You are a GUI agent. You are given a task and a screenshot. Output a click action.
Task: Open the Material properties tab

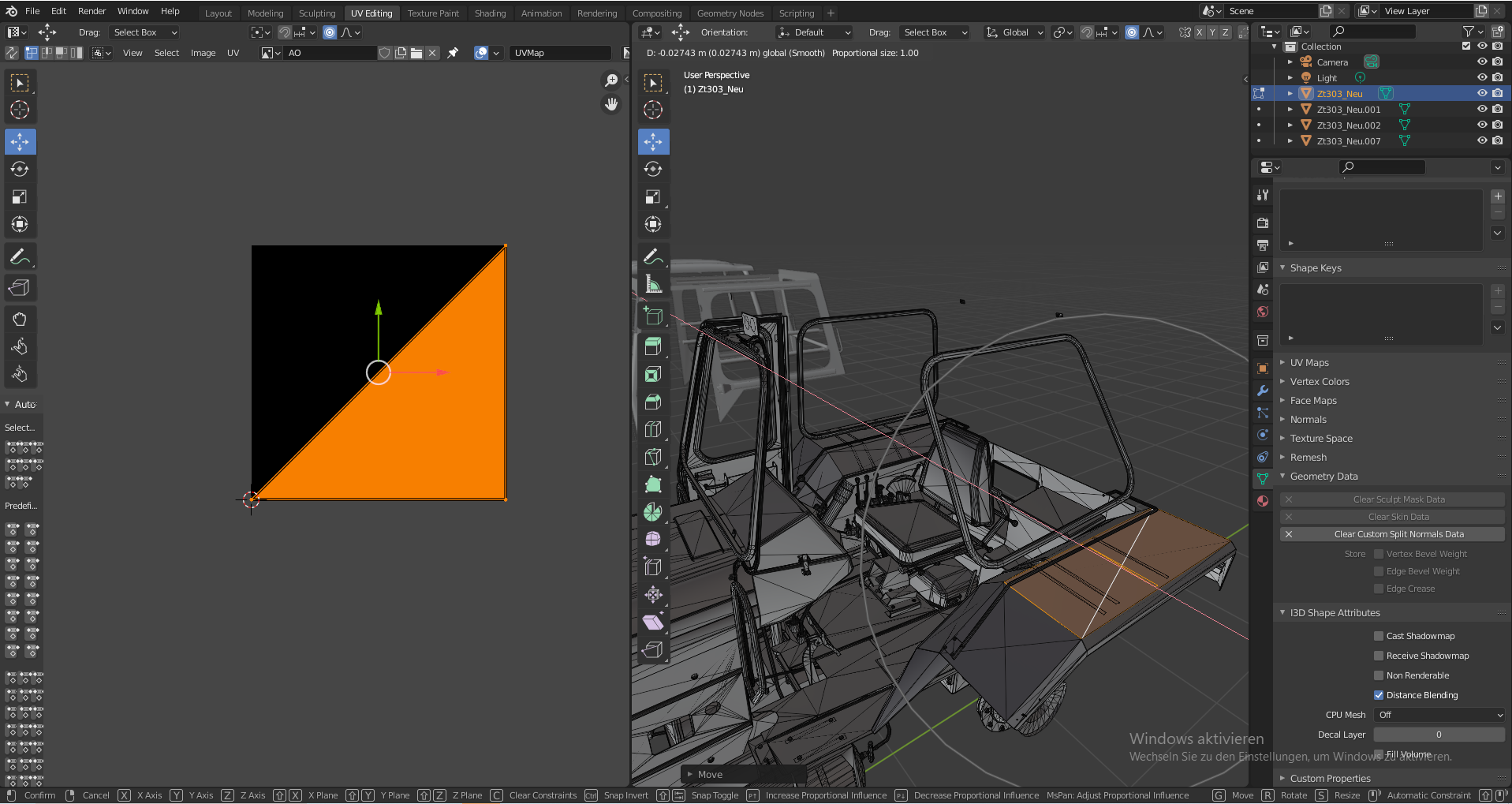point(1263,501)
